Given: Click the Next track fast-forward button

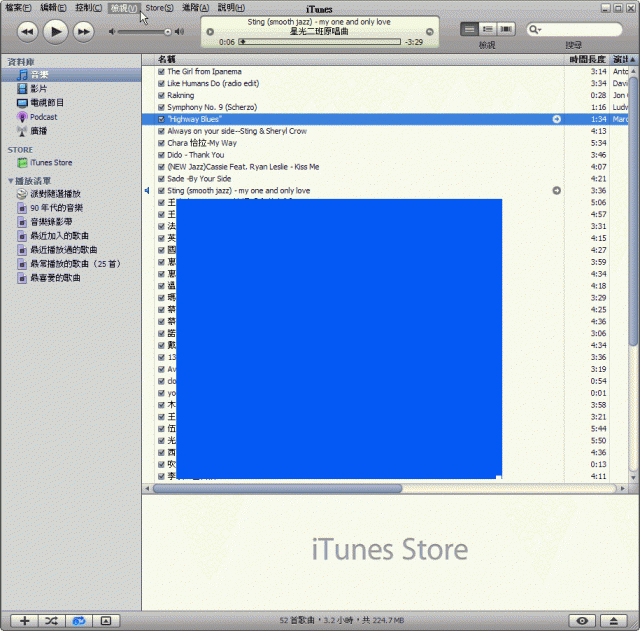Looking at the screenshot, I should (84, 32).
